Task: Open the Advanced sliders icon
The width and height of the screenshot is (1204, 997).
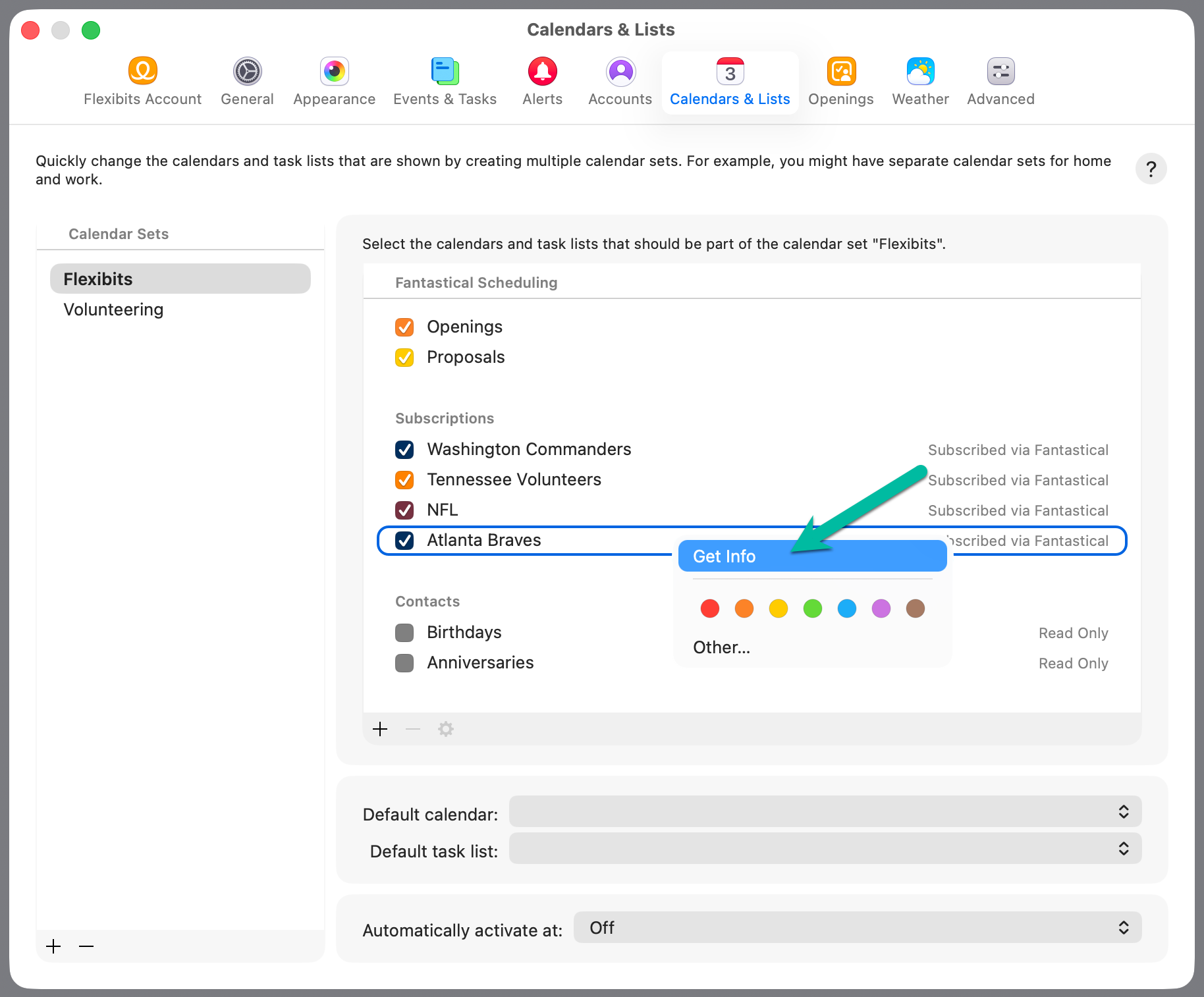Action: (x=1001, y=71)
